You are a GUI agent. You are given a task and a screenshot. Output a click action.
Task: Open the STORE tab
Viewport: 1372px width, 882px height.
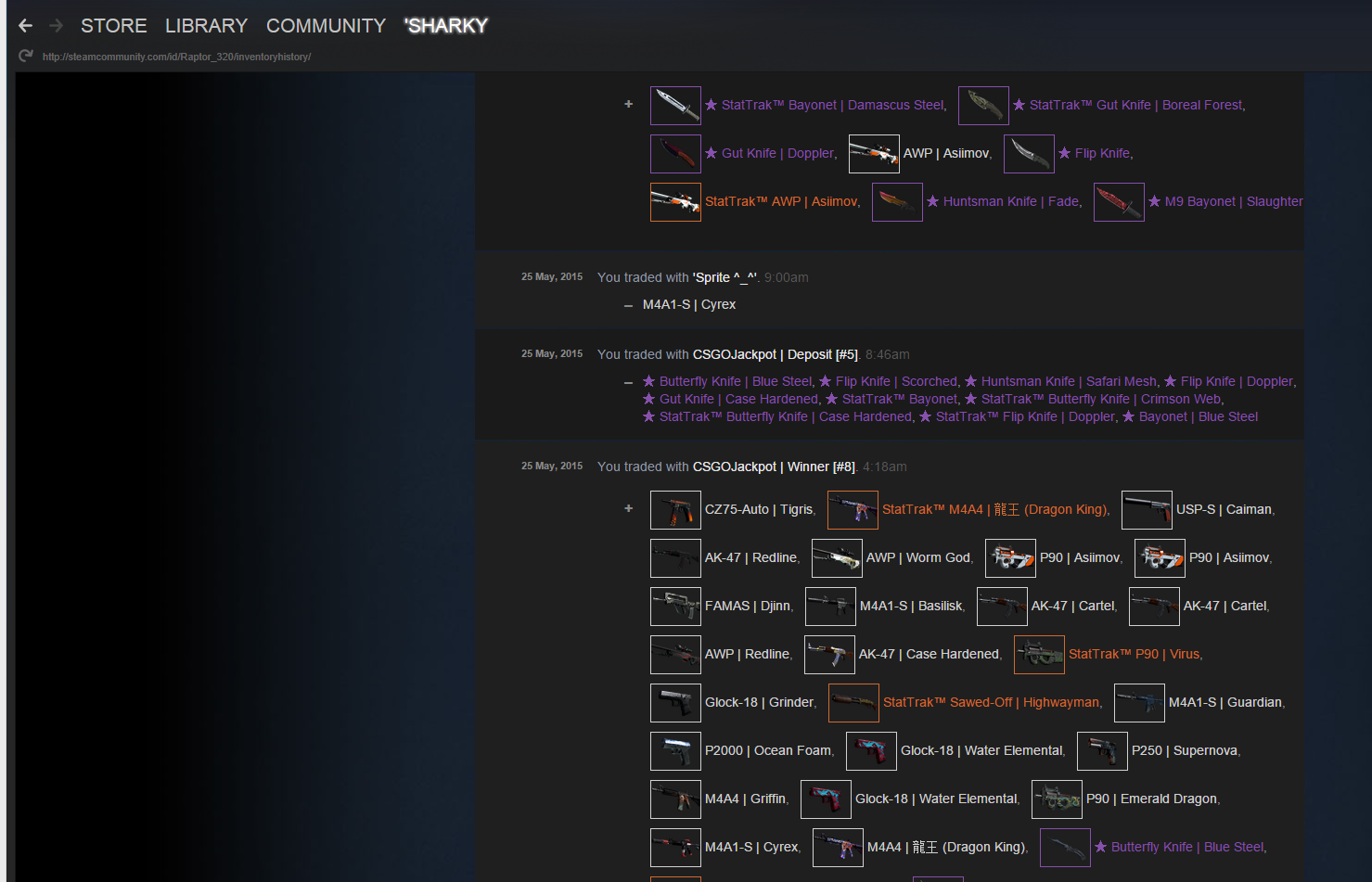[114, 26]
